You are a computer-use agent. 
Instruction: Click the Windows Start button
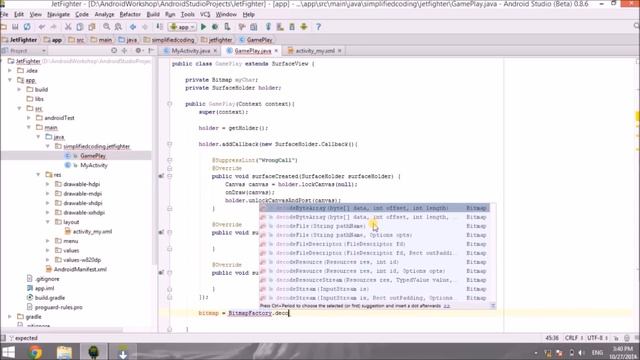coord(8,352)
